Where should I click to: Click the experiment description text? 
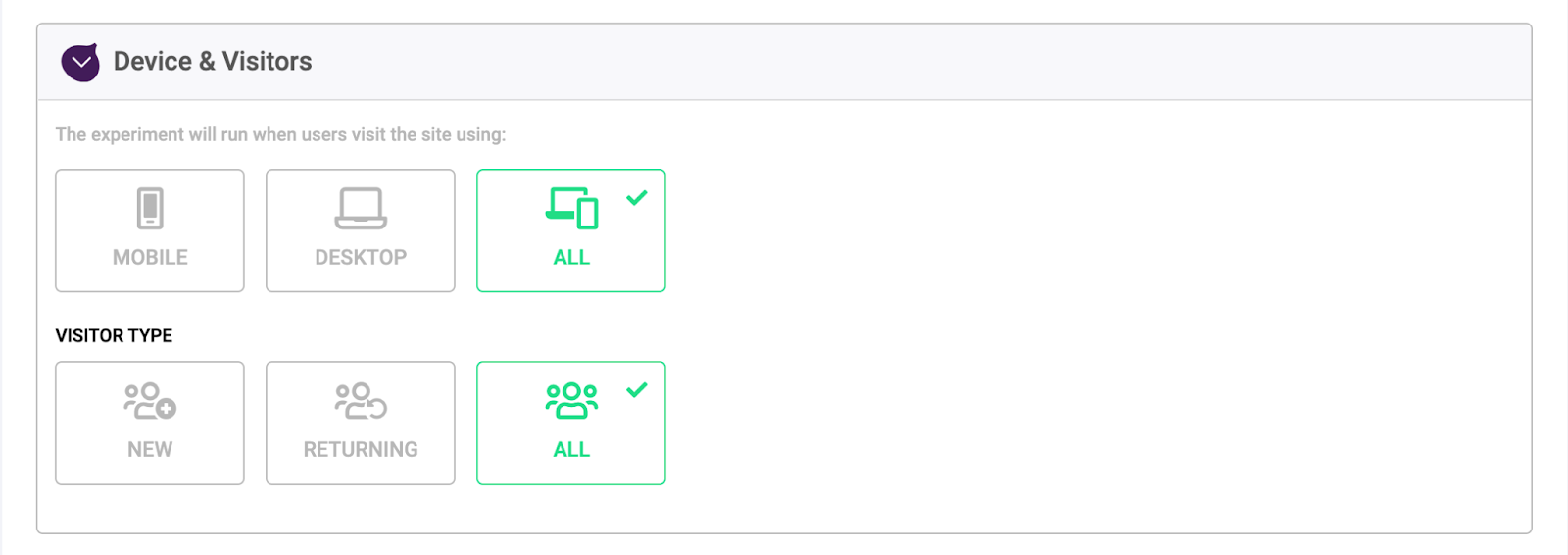tap(280, 134)
